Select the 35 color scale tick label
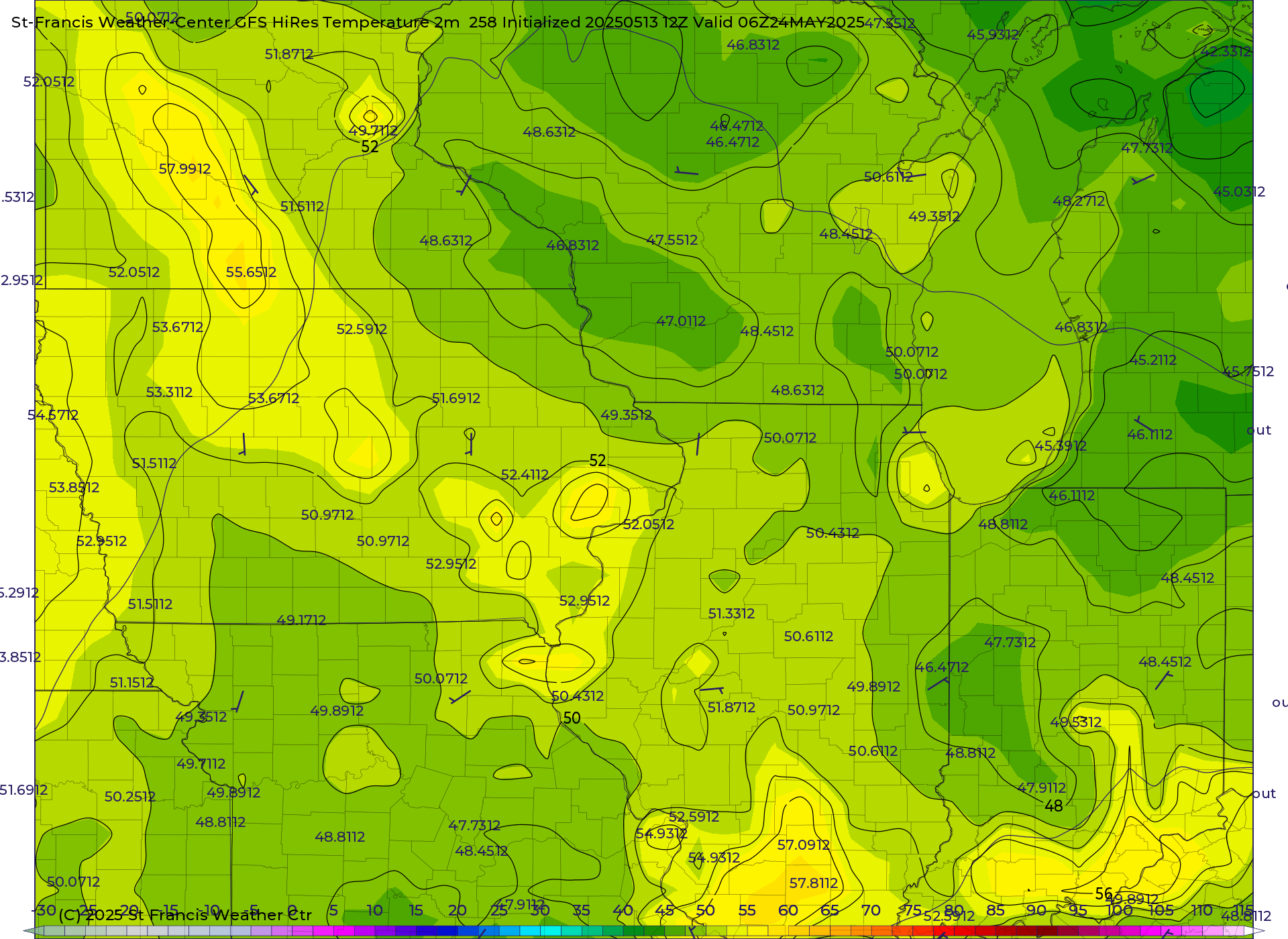 (581, 910)
